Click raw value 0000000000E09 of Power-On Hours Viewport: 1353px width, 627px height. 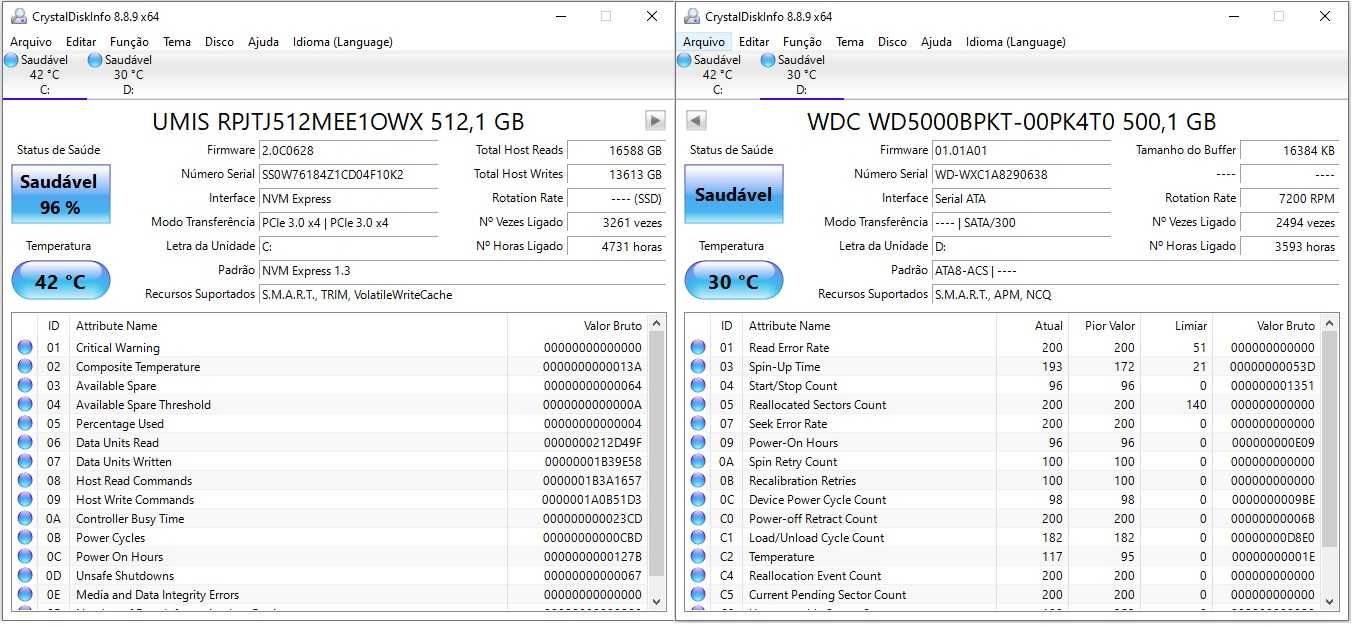pyautogui.click(x=1272, y=443)
